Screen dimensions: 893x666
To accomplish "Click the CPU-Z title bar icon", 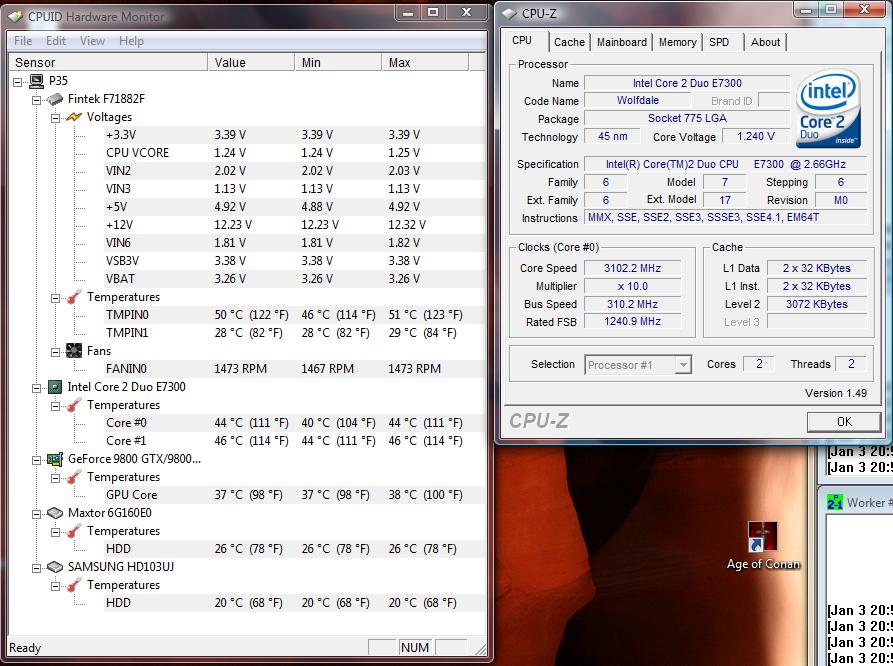I will (510, 13).
